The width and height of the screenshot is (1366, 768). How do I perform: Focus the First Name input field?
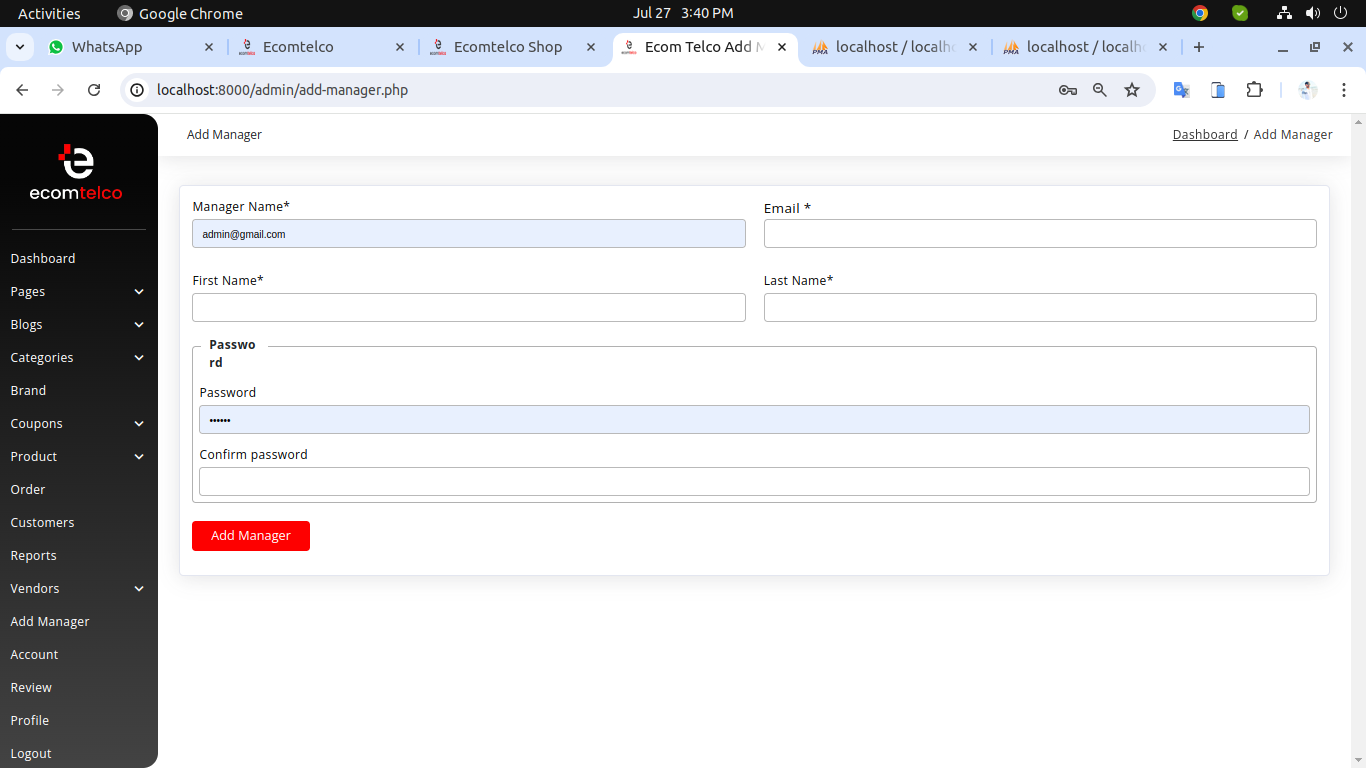(469, 308)
